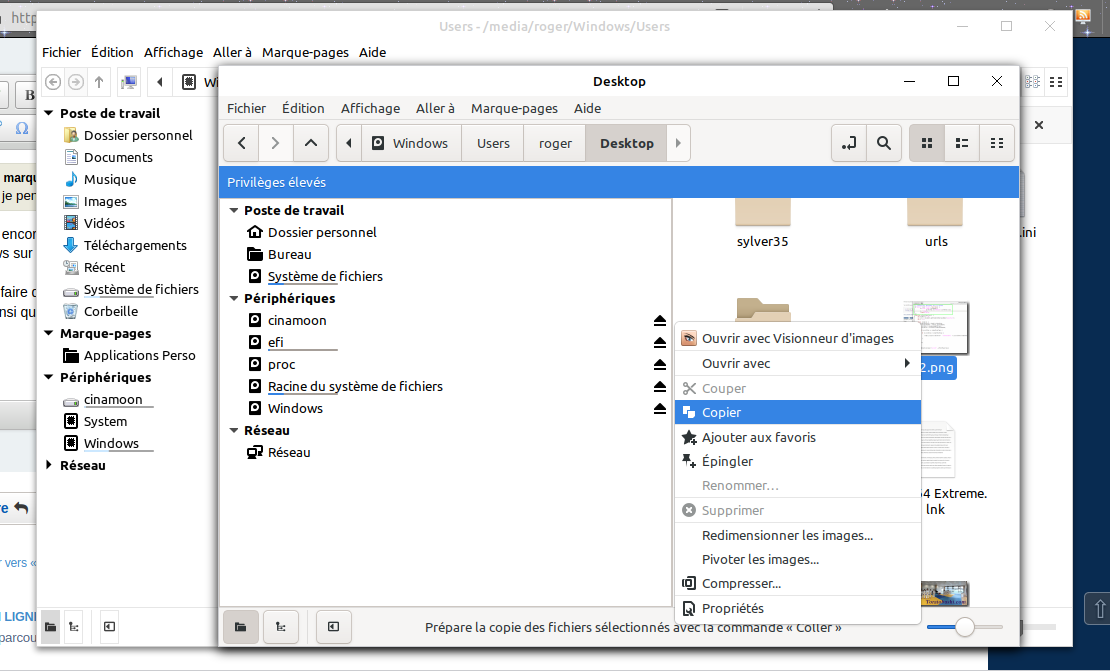This screenshot has width=1110, height=671.
Task: Select Propriétés from the context menu
Action: click(732, 608)
